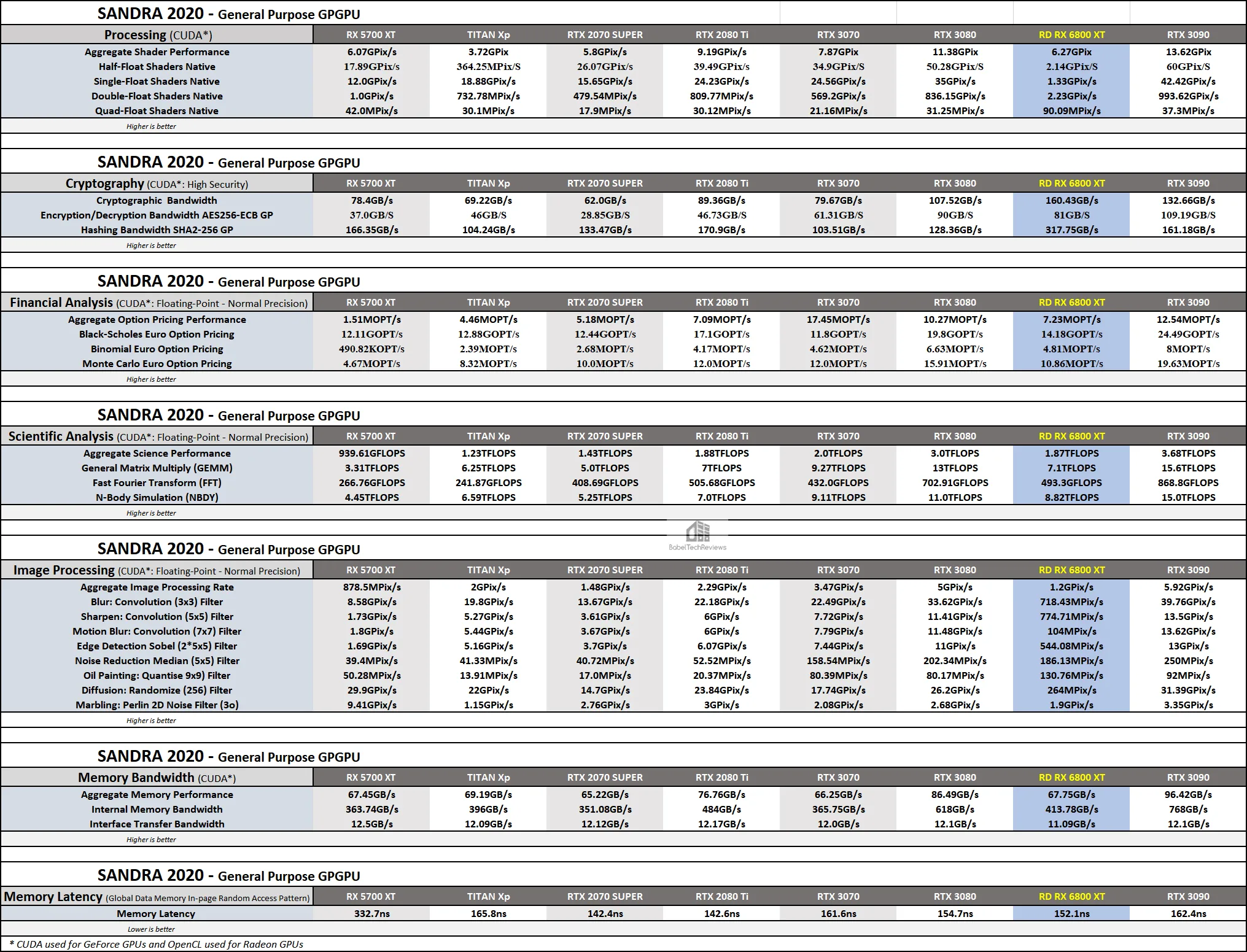
Task: Select the 332.7ns memory latency value
Action: [x=371, y=914]
